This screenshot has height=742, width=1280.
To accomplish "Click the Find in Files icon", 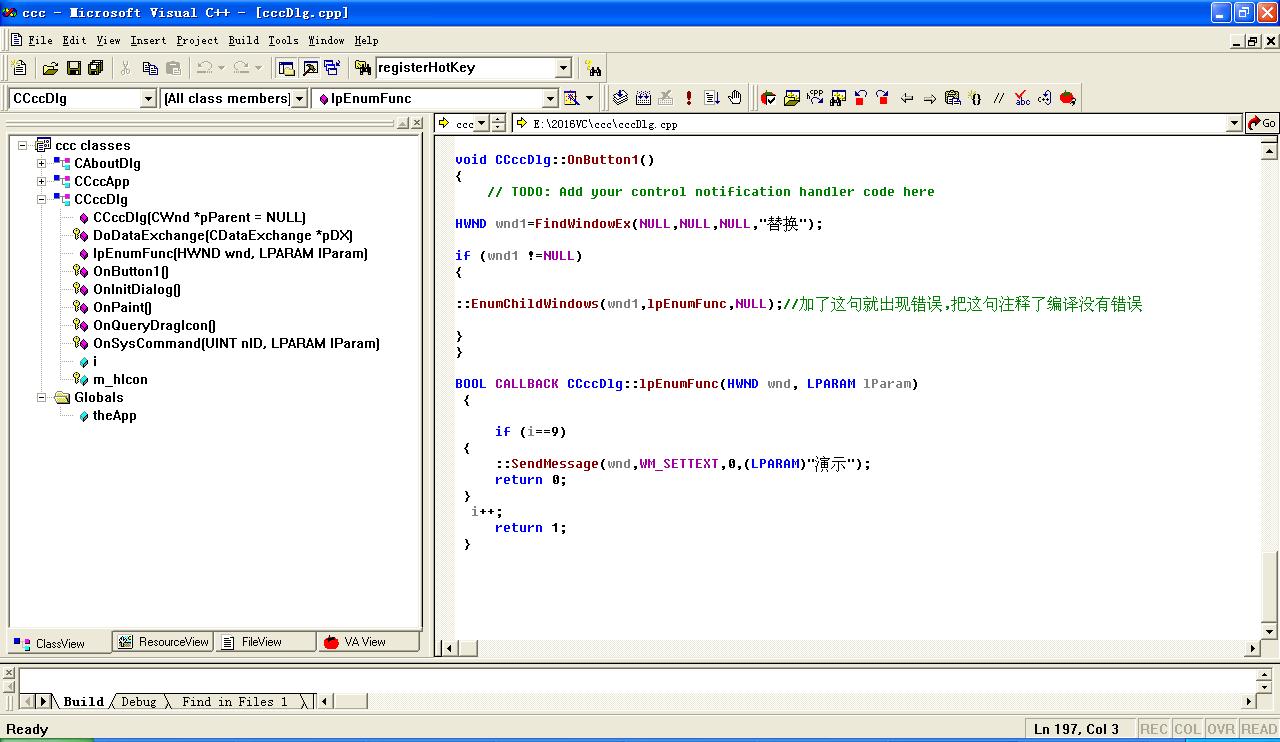I will [363, 68].
